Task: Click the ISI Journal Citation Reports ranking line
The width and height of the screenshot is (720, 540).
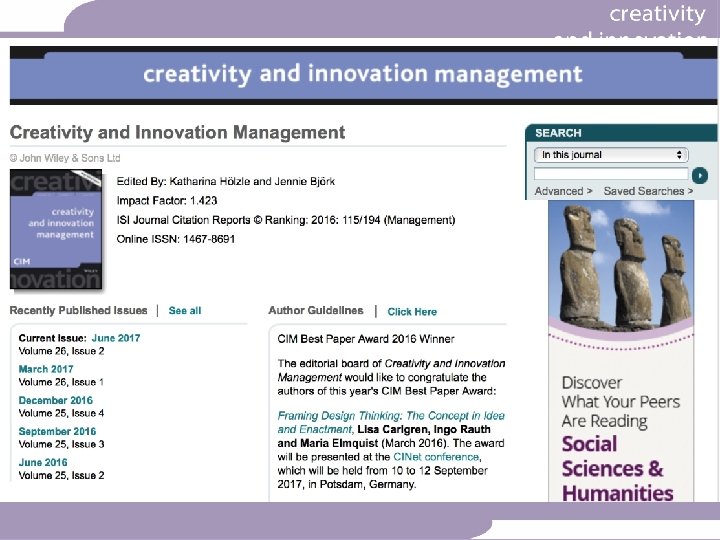Action: (x=286, y=220)
